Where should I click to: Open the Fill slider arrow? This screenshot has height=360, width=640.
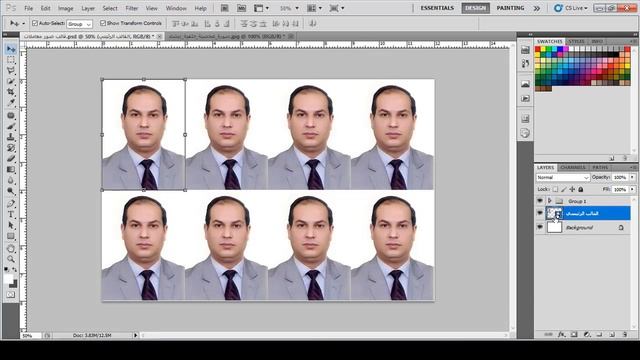click(632, 189)
